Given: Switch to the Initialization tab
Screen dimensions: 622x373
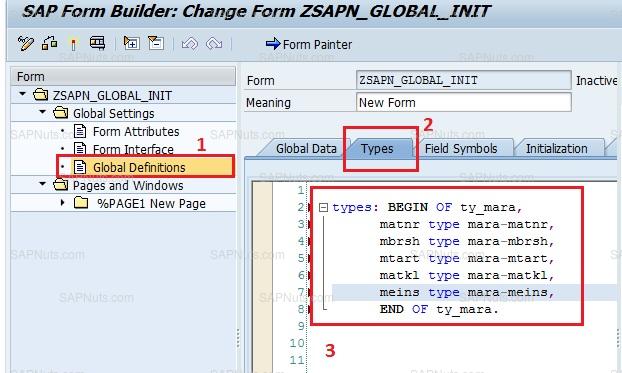Looking at the screenshot, I should click(557, 149).
